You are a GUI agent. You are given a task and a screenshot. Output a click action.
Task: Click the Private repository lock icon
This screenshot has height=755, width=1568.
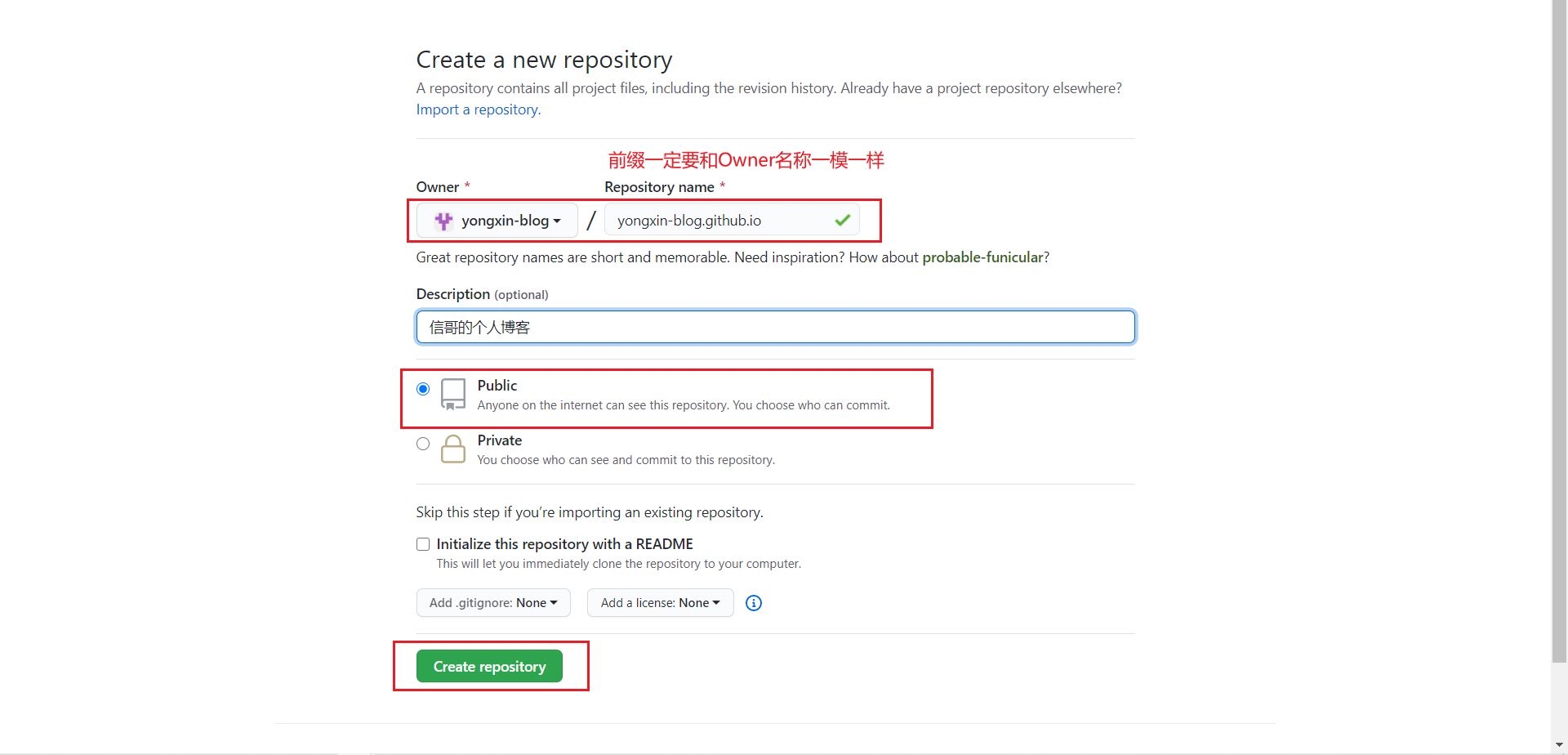(453, 449)
